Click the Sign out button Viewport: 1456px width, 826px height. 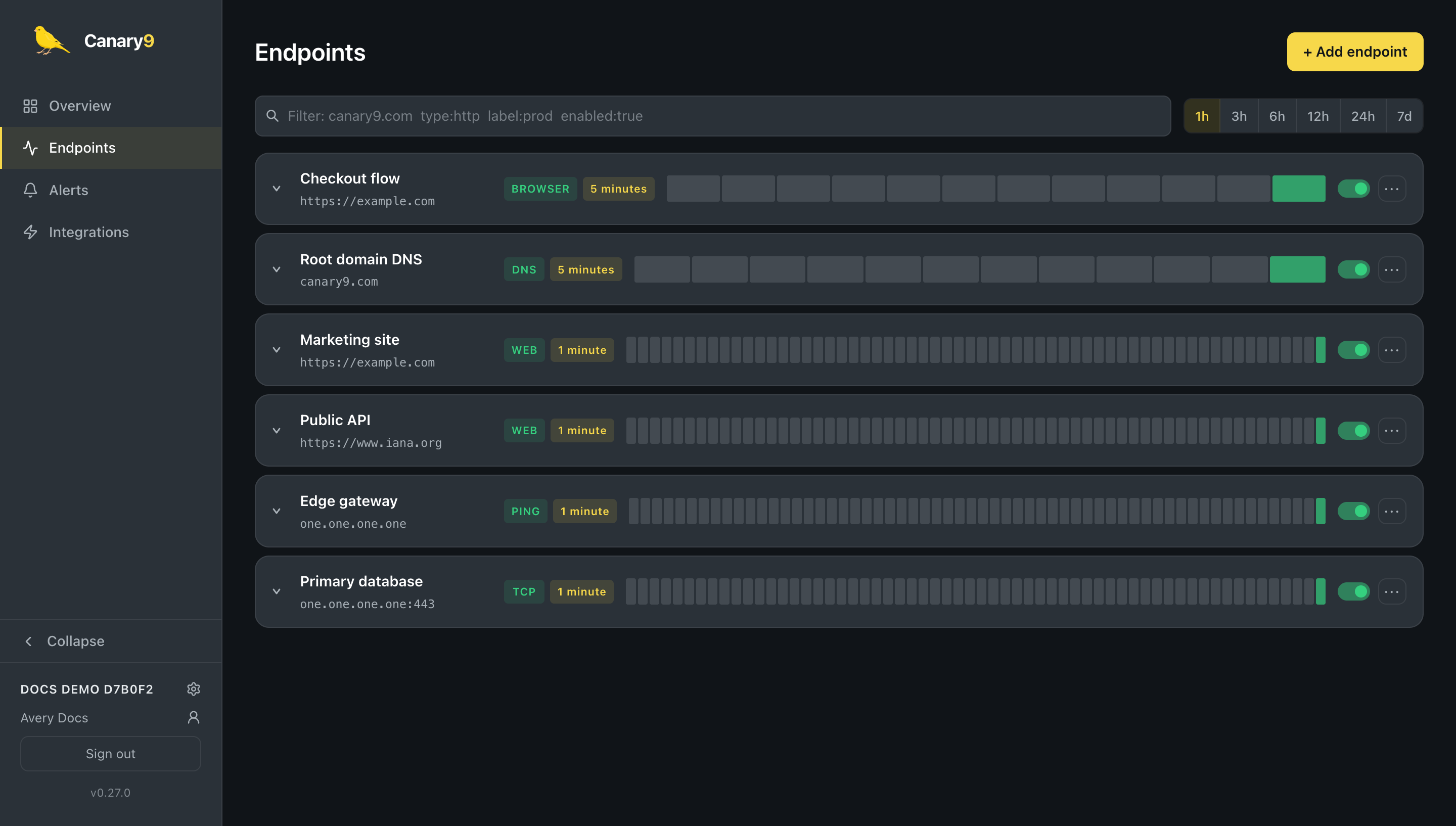[x=111, y=753]
